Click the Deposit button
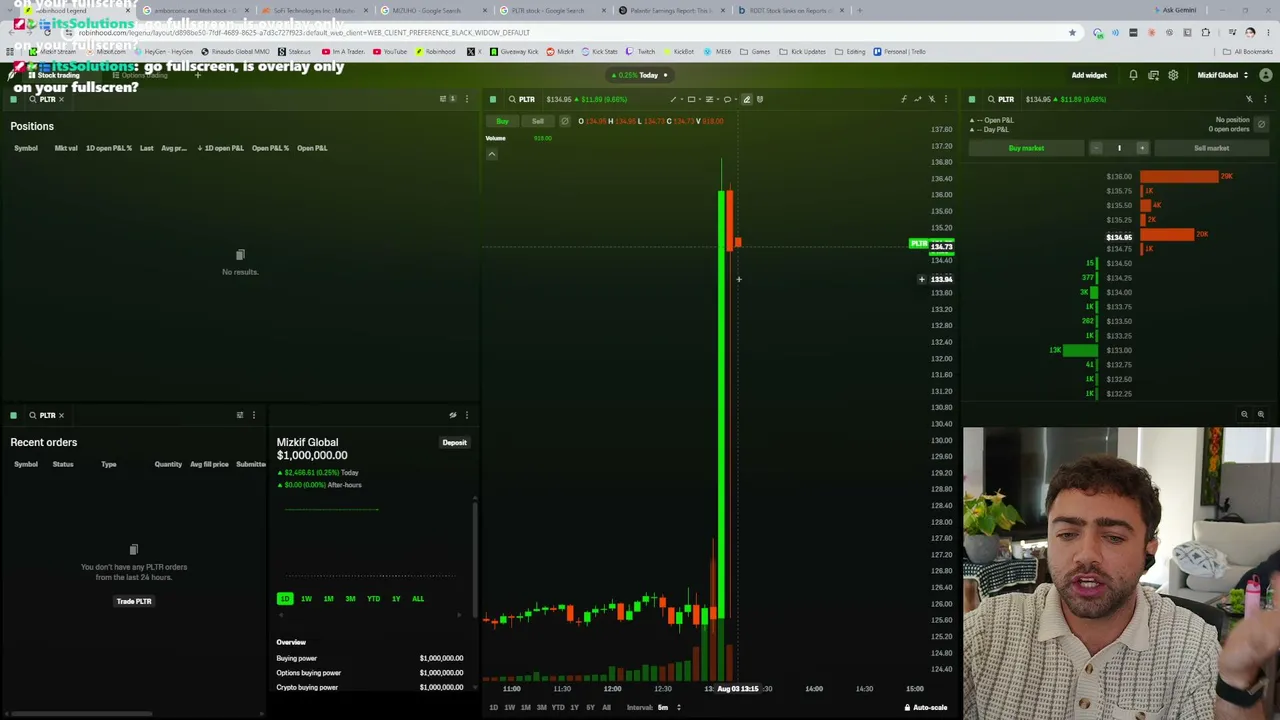This screenshot has height=720, width=1280. (455, 443)
